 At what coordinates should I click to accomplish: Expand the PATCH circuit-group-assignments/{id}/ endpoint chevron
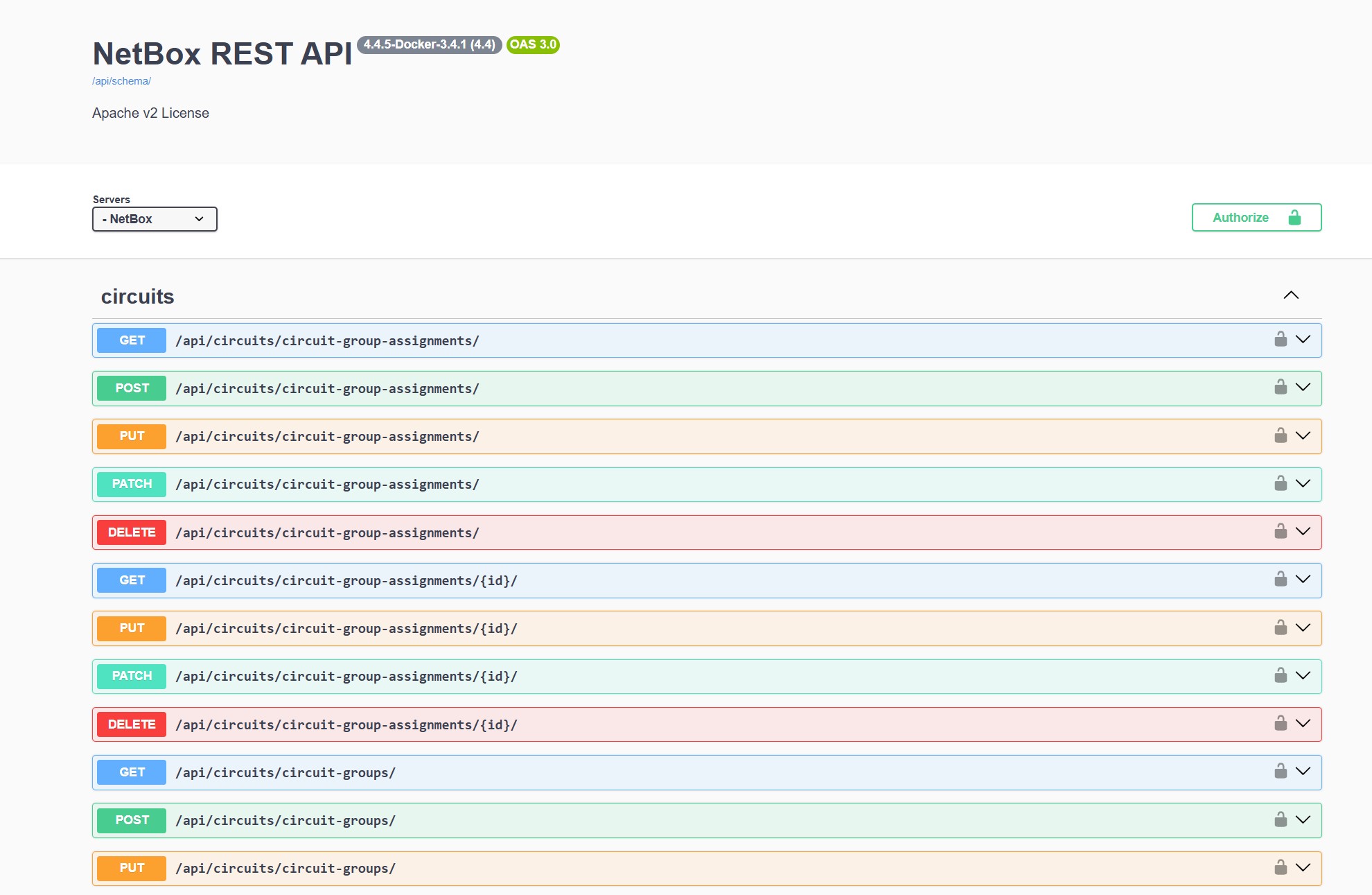1304,676
